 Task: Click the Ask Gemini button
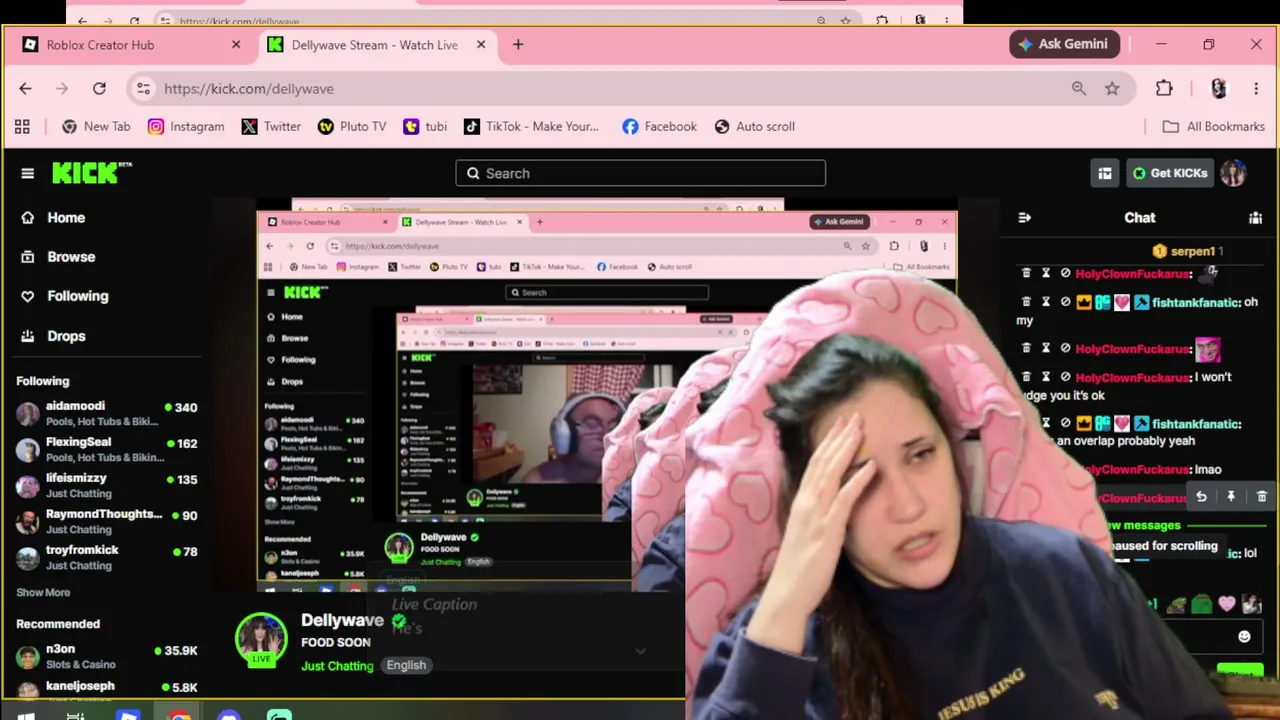click(x=1064, y=44)
